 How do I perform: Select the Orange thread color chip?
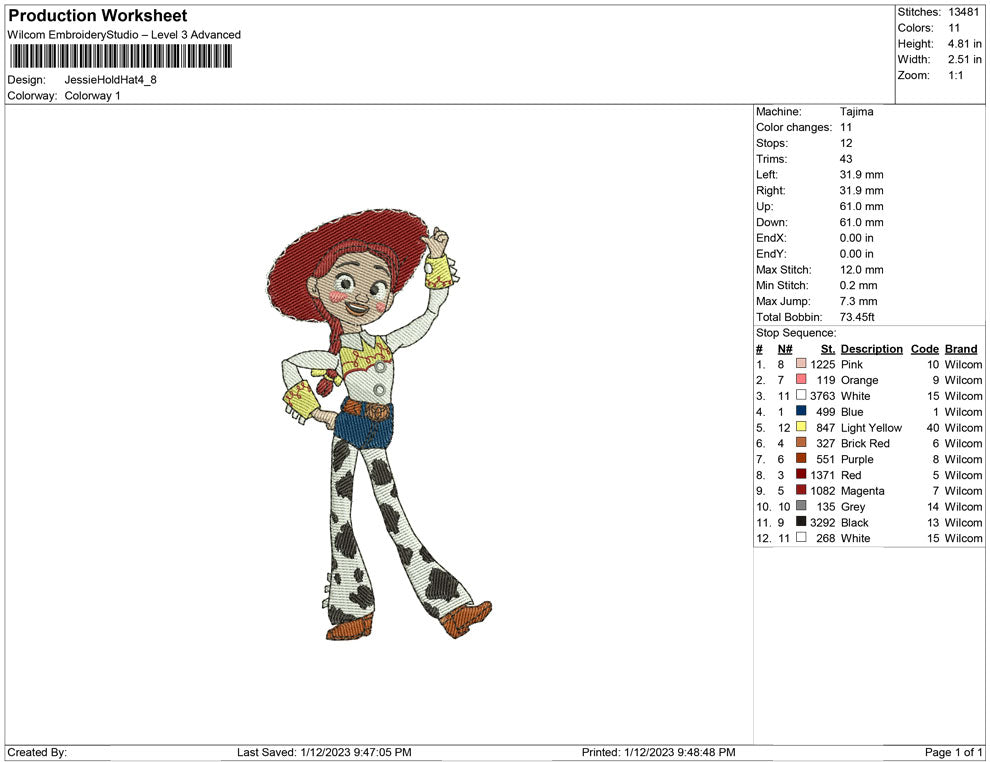coord(801,380)
